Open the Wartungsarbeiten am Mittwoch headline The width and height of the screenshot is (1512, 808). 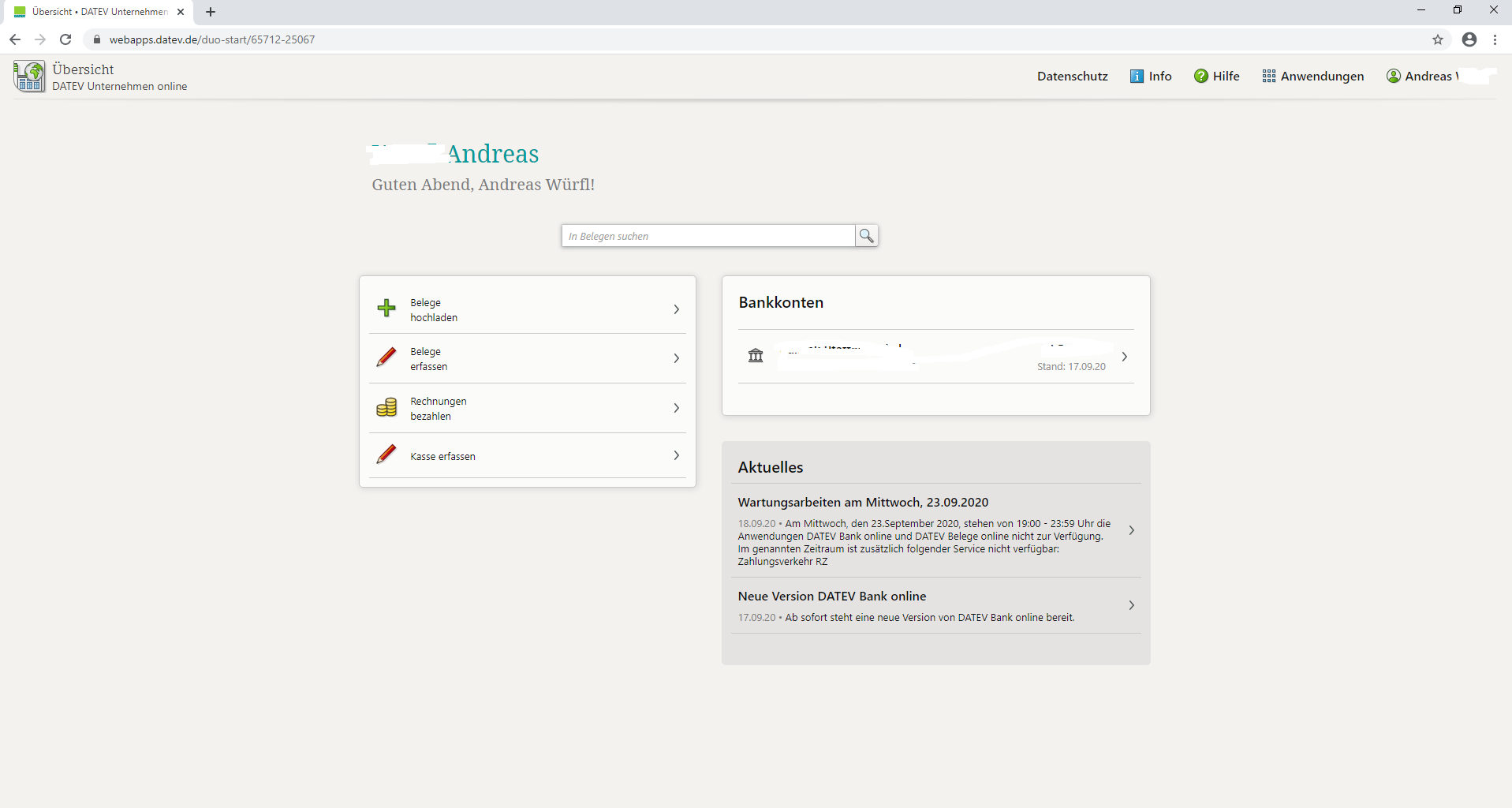(x=863, y=502)
